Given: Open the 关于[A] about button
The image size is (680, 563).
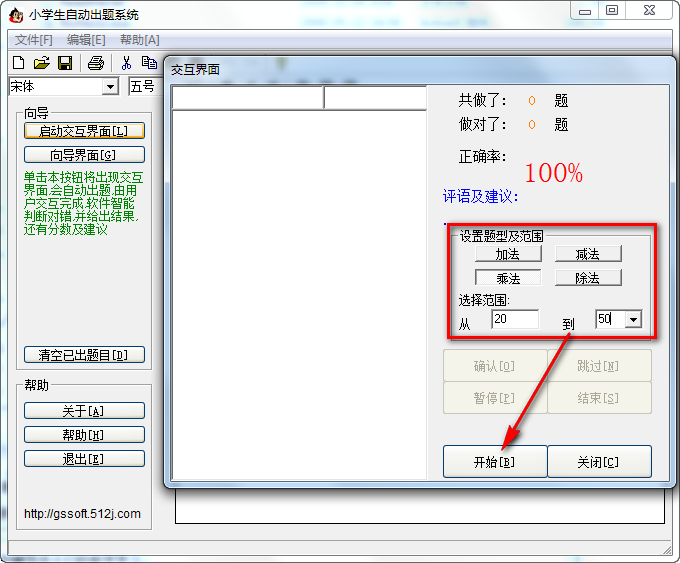Looking at the screenshot, I should [84, 411].
